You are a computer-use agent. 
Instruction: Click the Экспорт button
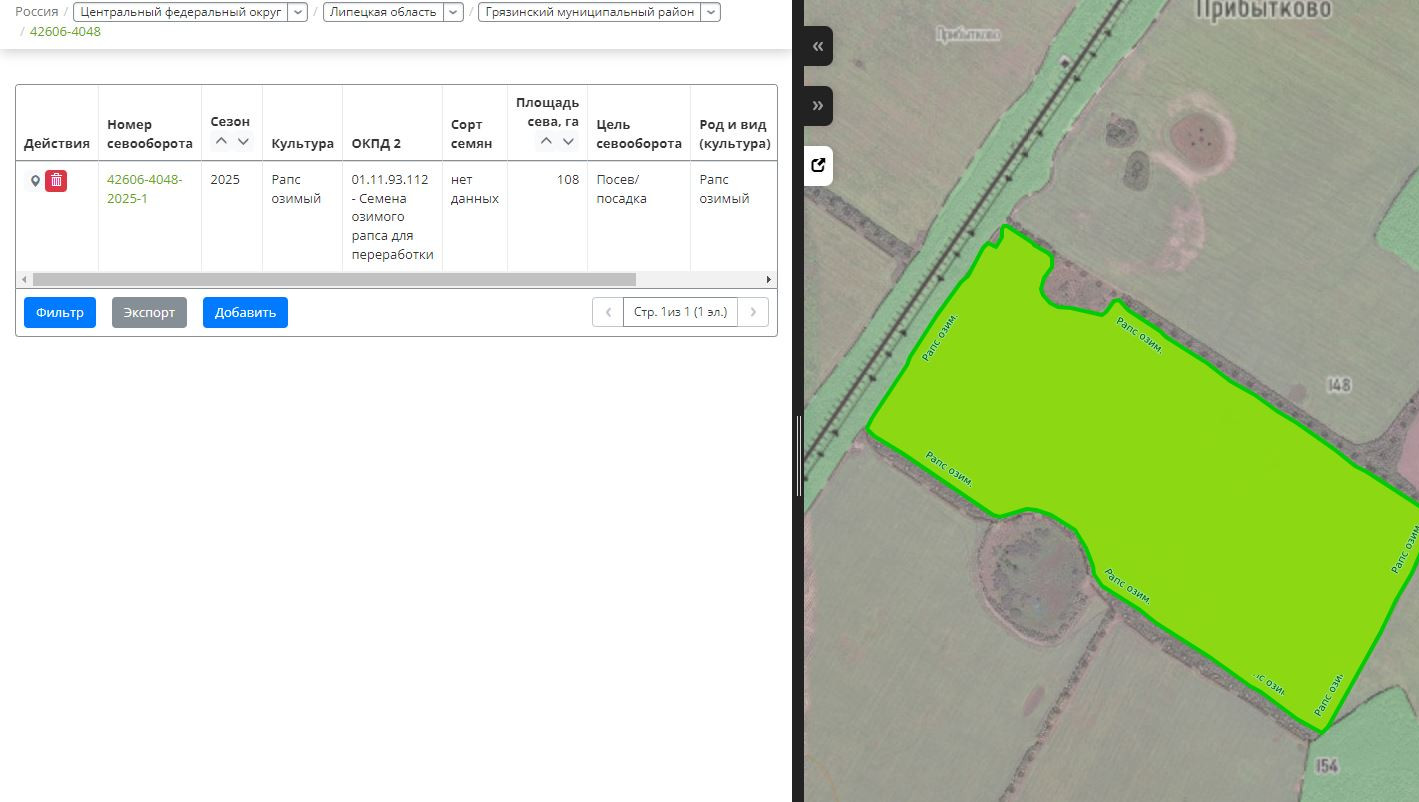(x=149, y=312)
